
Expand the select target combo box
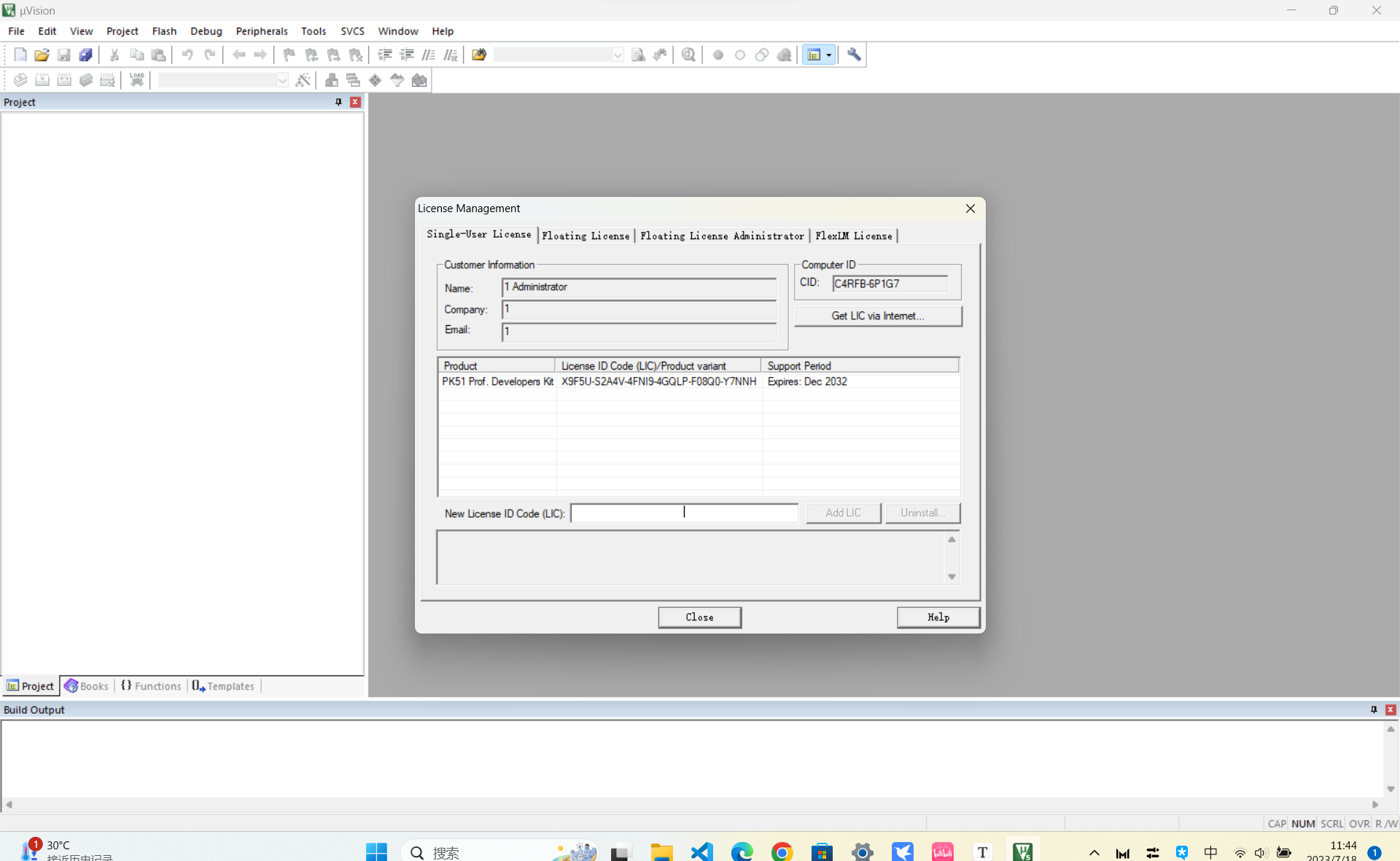[x=282, y=80]
